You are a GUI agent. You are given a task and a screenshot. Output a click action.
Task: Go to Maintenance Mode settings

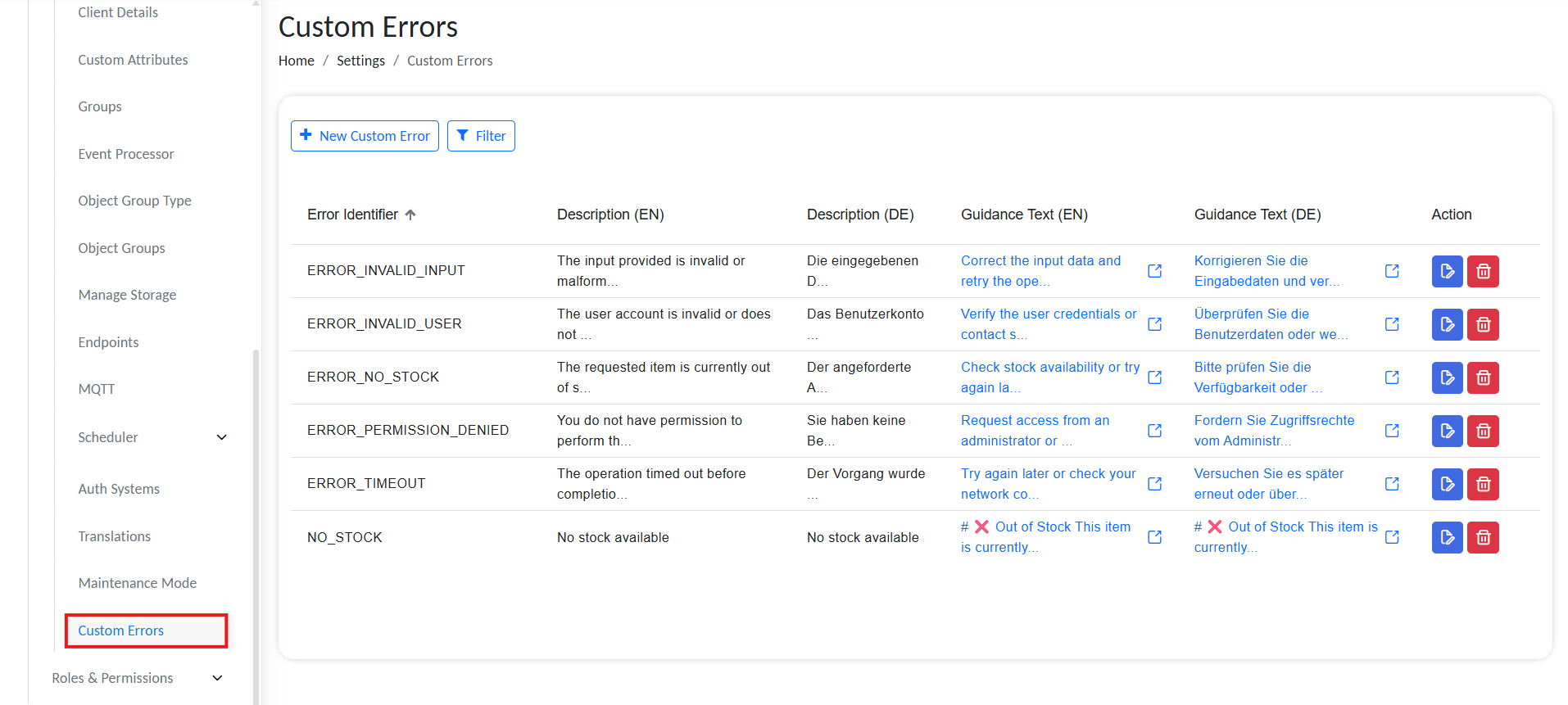138,583
